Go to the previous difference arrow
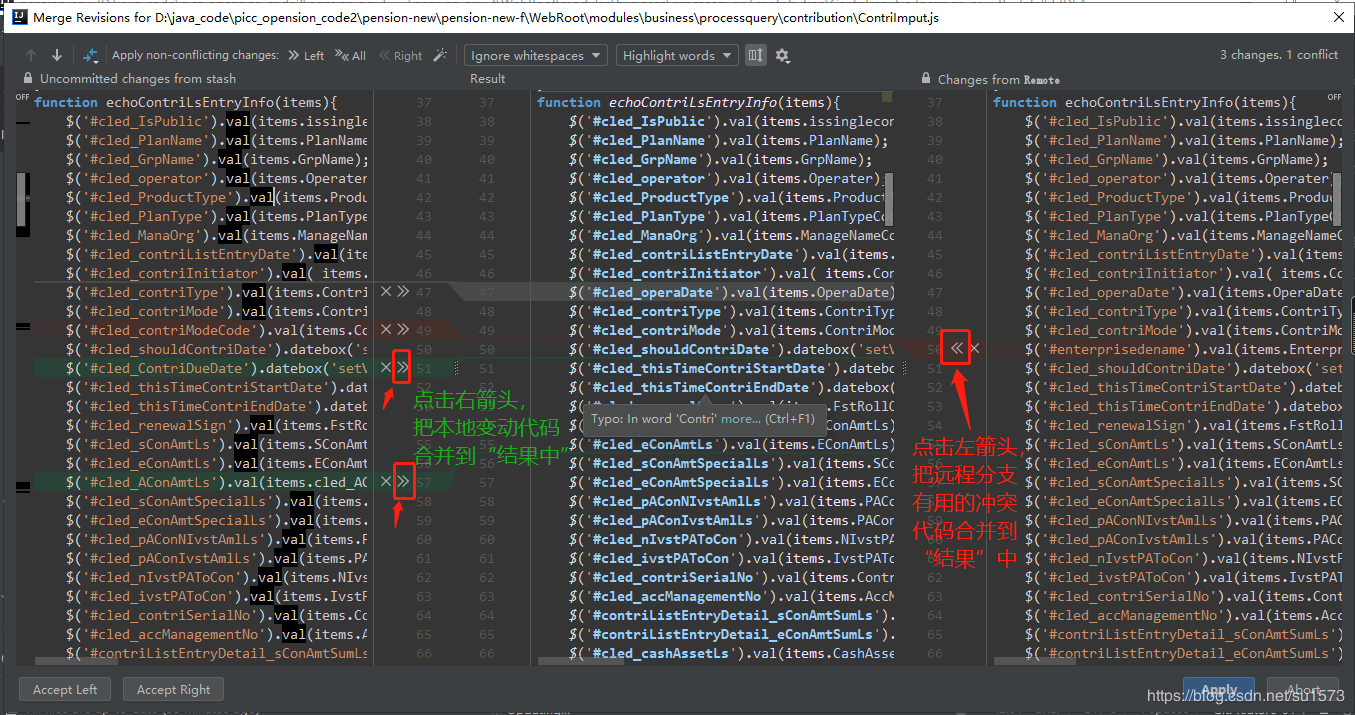Viewport: 1355px width, 715px height. (x=31, y=56)
